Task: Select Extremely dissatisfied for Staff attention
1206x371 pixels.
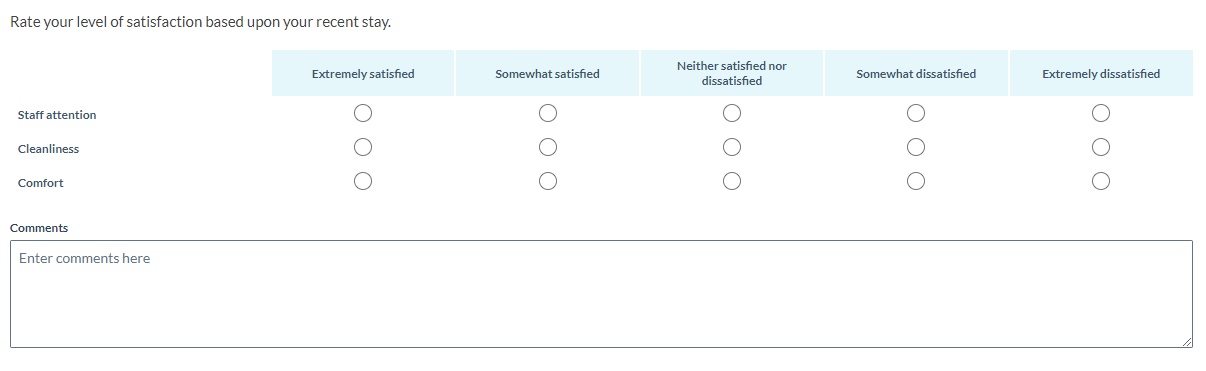Action: (x=1101, y=114)
